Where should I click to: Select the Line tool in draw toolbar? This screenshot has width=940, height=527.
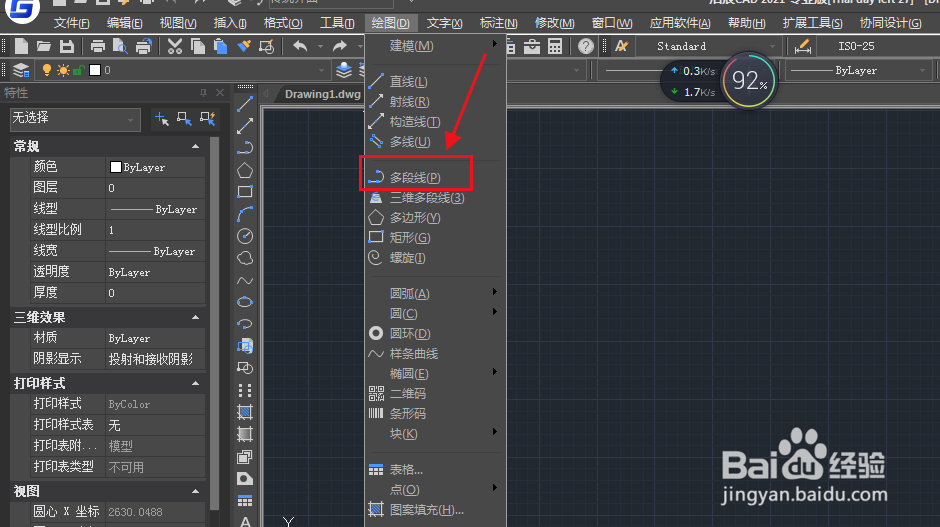(245, 104)
